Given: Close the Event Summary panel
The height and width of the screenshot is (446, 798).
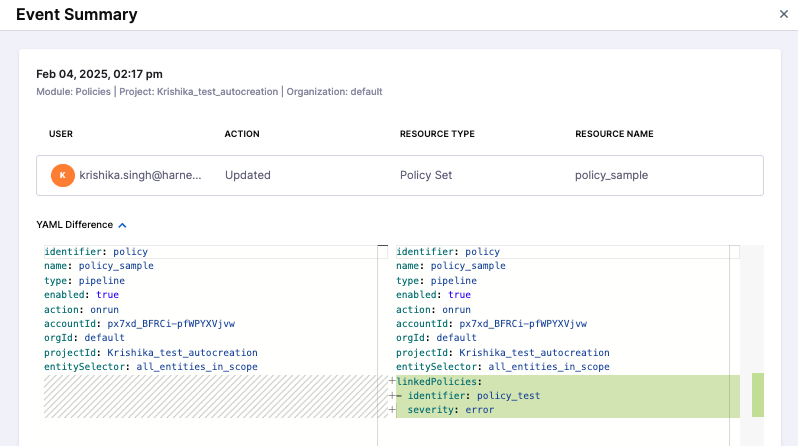Looking at the screenshot, I should pos(783,14).
